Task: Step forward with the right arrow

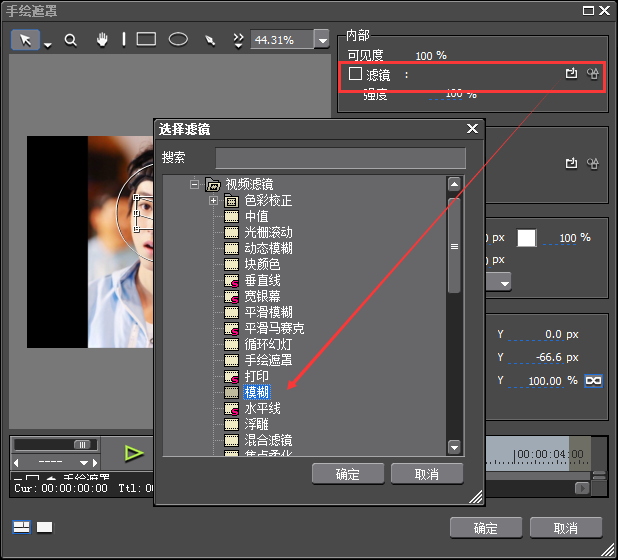Action: [x=95, y=462]
